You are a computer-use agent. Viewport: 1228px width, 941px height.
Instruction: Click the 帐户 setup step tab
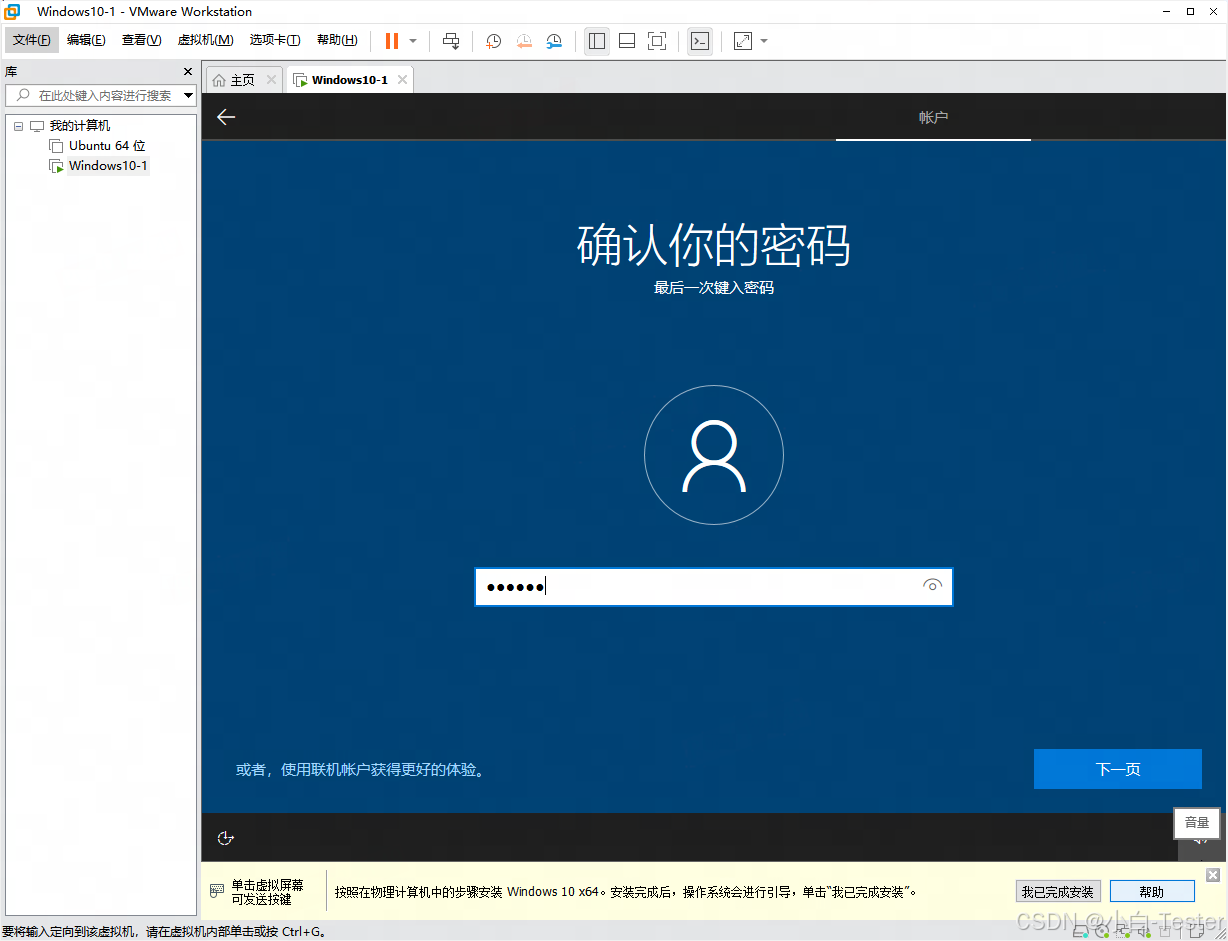(933, 117)
